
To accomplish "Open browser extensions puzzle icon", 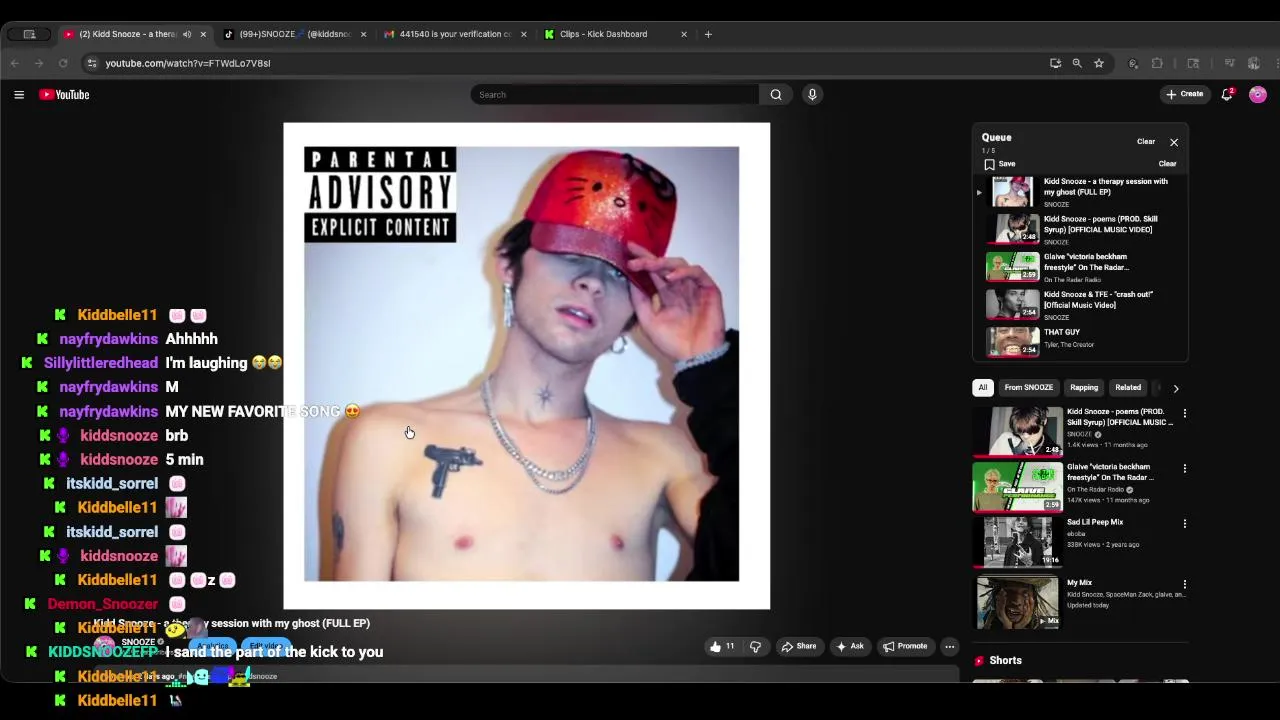I will pos(1157,63).
